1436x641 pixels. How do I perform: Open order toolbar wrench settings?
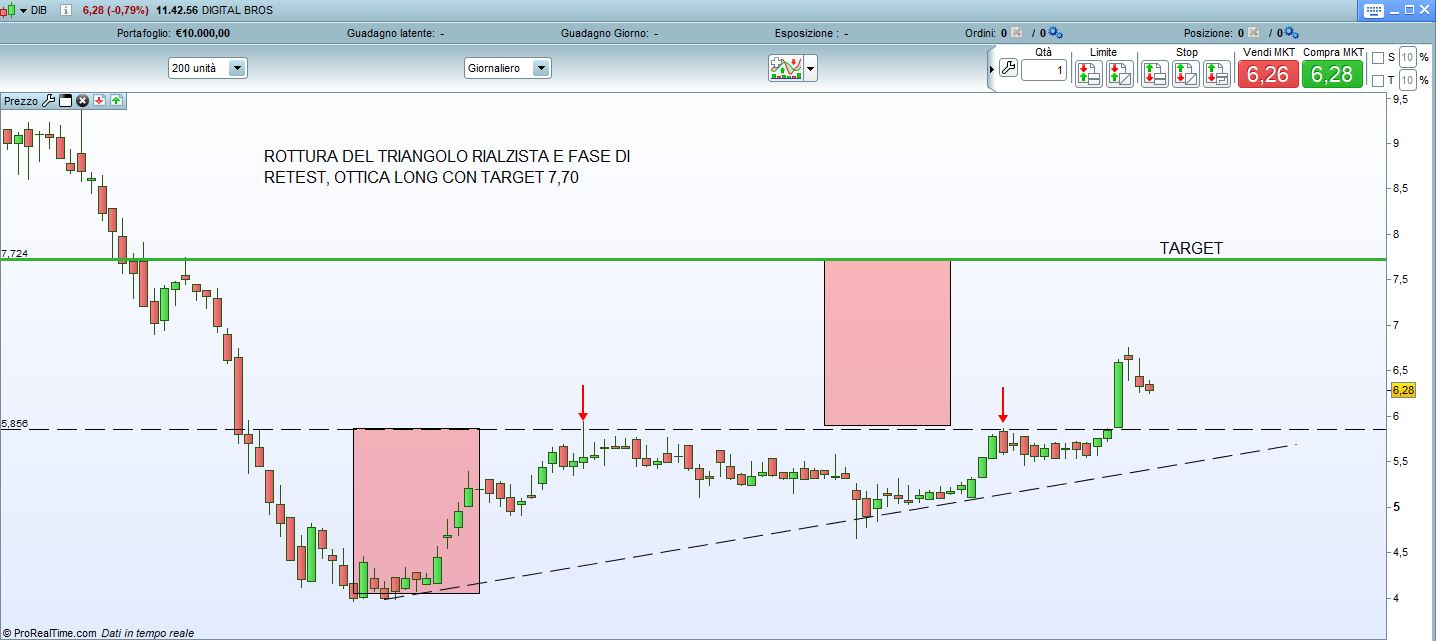[x=1007, y=69]
